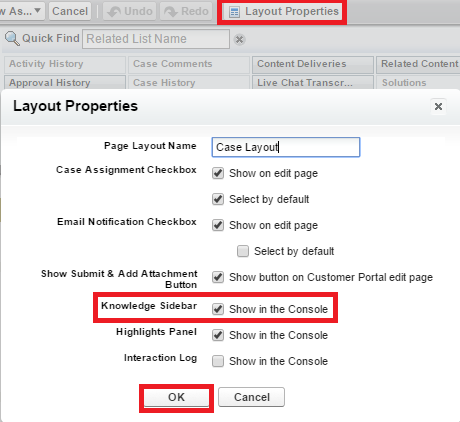Toggle Highlights Panel Show in the Console
Screen dimensions: 460x422
(x=218, y=335)
